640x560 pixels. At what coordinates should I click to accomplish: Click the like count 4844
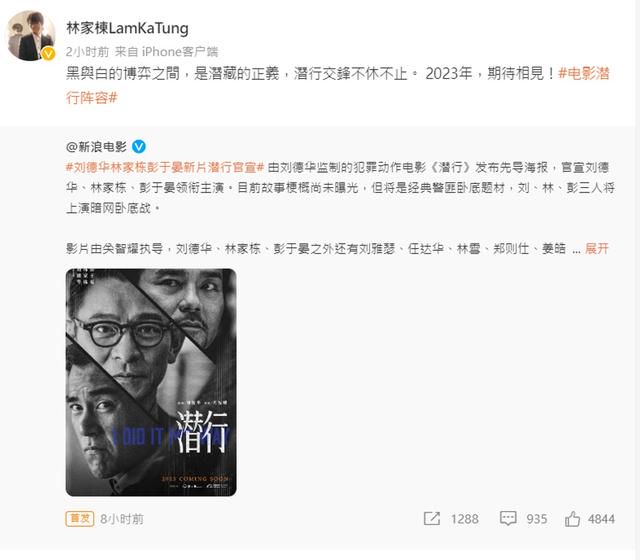601,519
